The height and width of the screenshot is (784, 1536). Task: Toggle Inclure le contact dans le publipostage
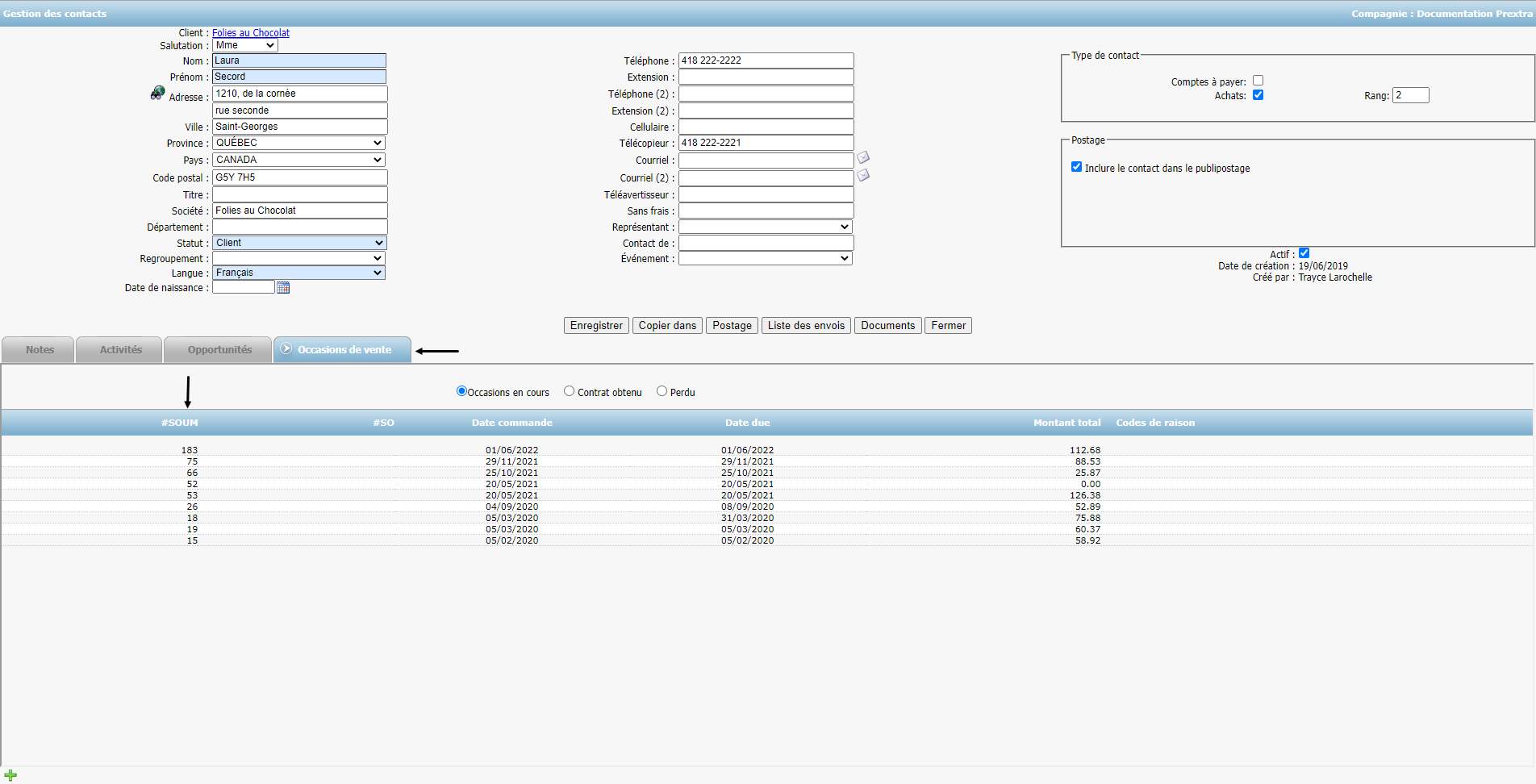[1076, 167]
